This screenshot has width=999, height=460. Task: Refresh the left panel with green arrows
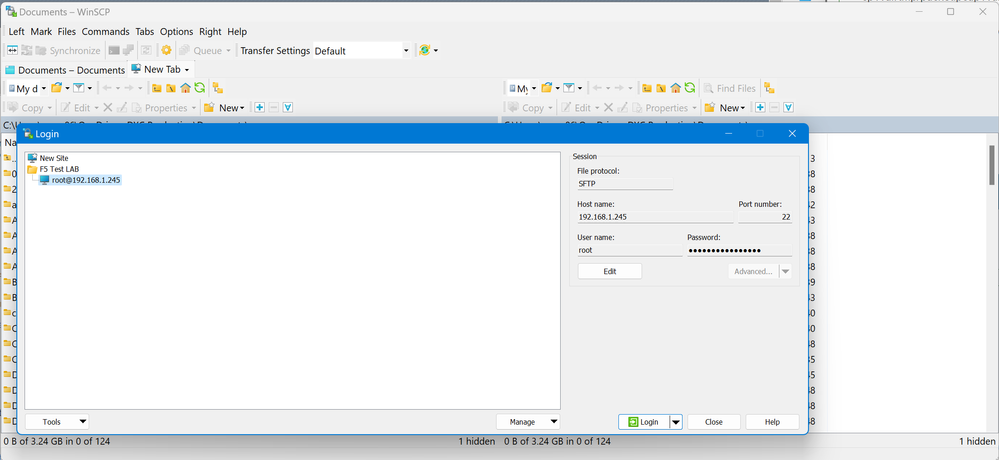(x=199, y=88)
